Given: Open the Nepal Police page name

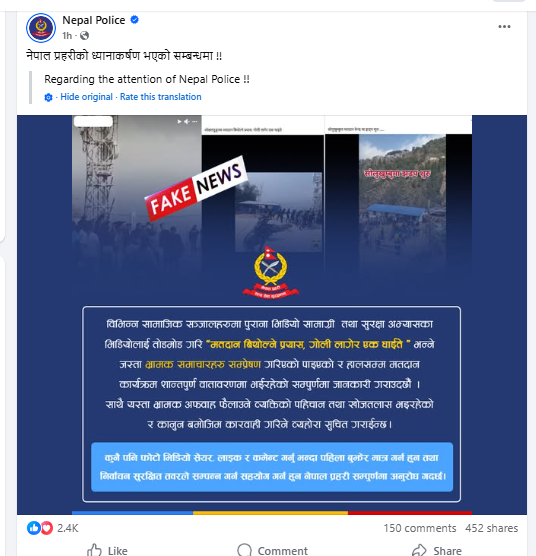Looking at the screenshot, I should pyautogui.click(x=94, y=20).
